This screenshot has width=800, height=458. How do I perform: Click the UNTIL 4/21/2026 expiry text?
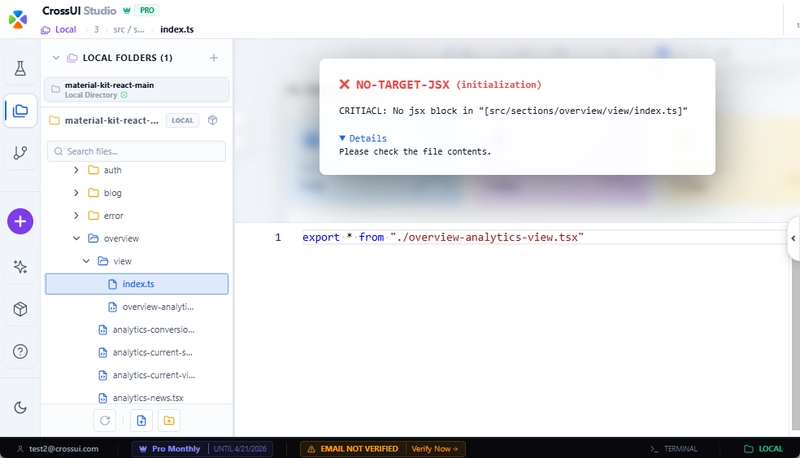pos(240,449)
